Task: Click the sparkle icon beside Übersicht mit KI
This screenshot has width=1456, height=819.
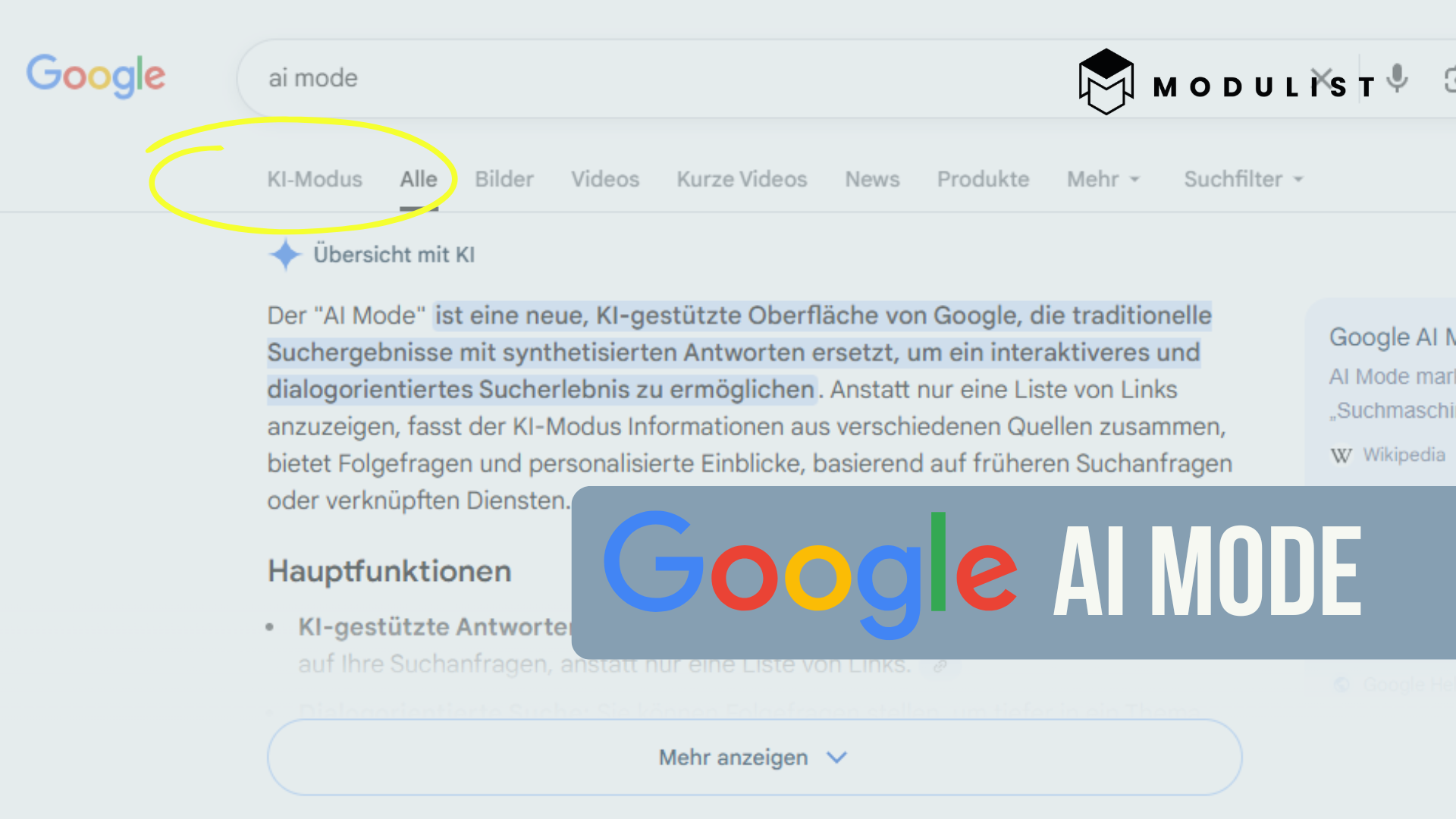Action: 284,255
